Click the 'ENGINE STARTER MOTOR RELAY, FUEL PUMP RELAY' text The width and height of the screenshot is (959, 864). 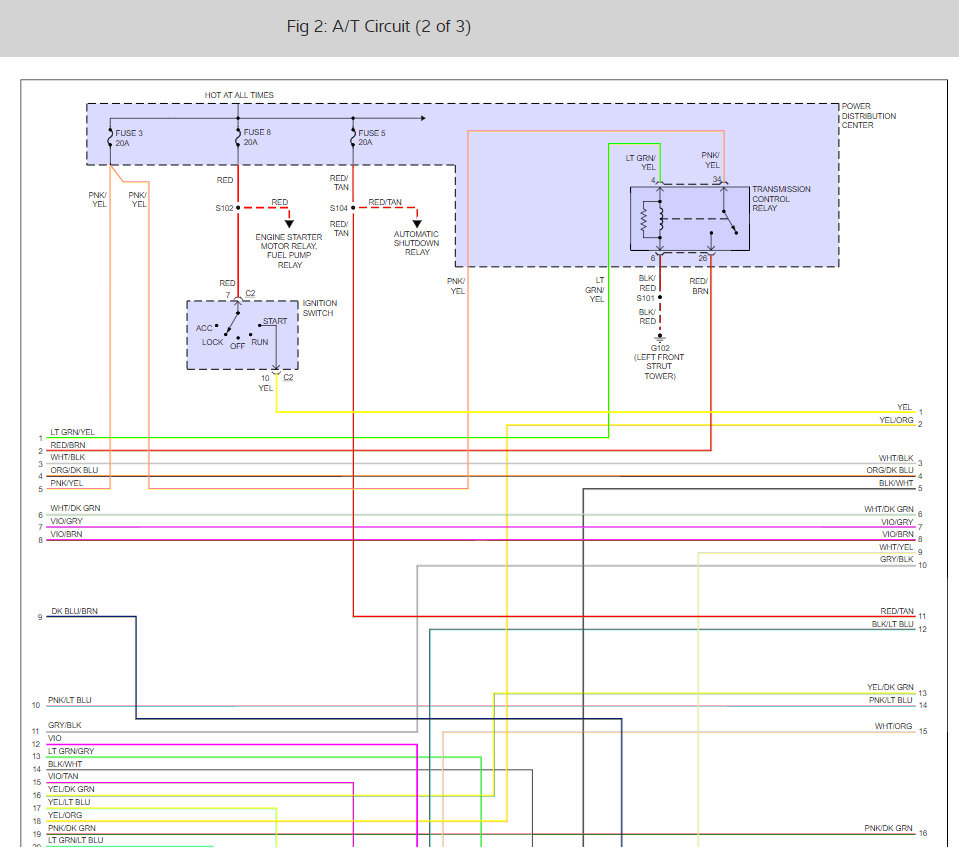(289, 251)
